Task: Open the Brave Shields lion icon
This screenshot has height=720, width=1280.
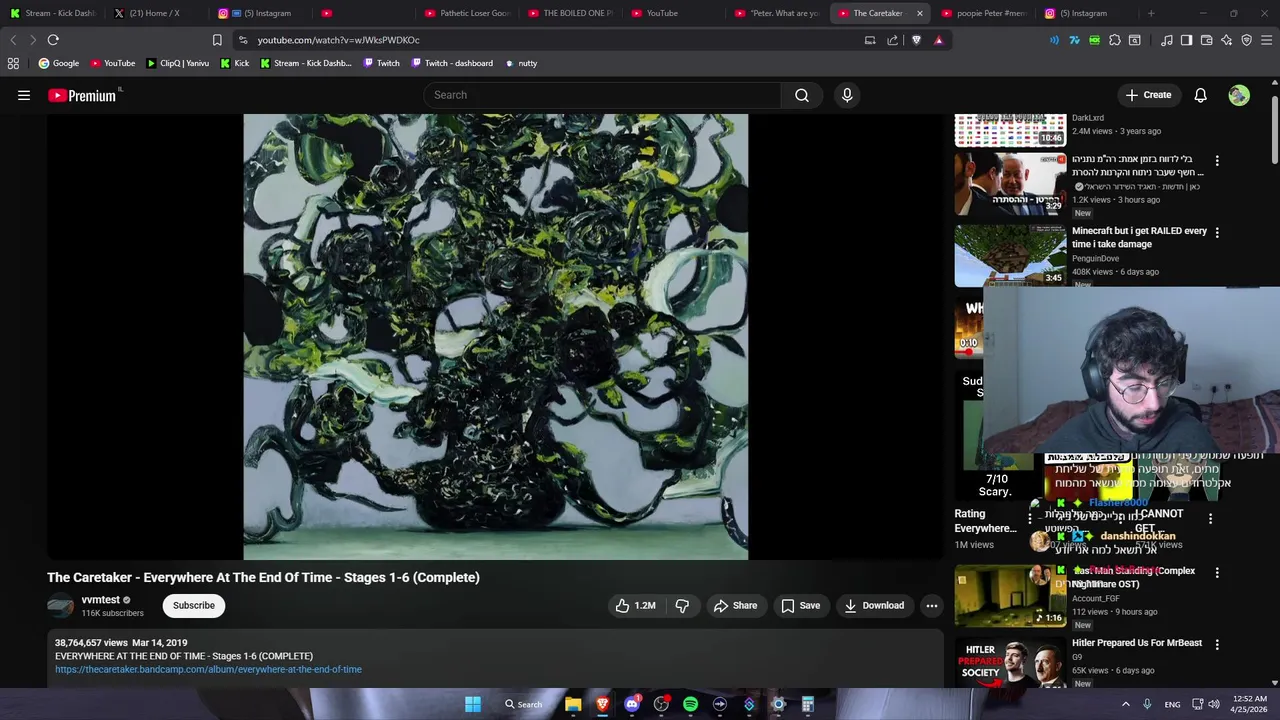Action: [916, 40]
